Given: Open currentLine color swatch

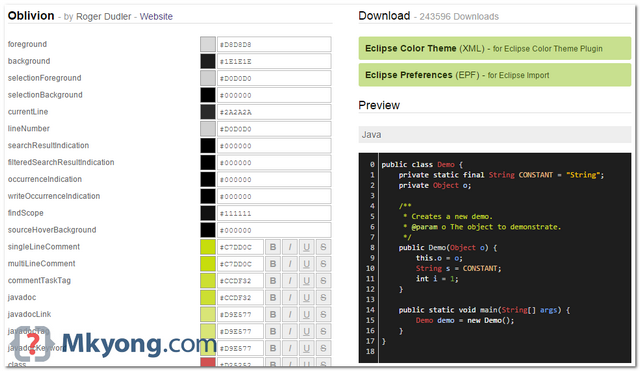Looking at the screenshot, I should (208, 112).
